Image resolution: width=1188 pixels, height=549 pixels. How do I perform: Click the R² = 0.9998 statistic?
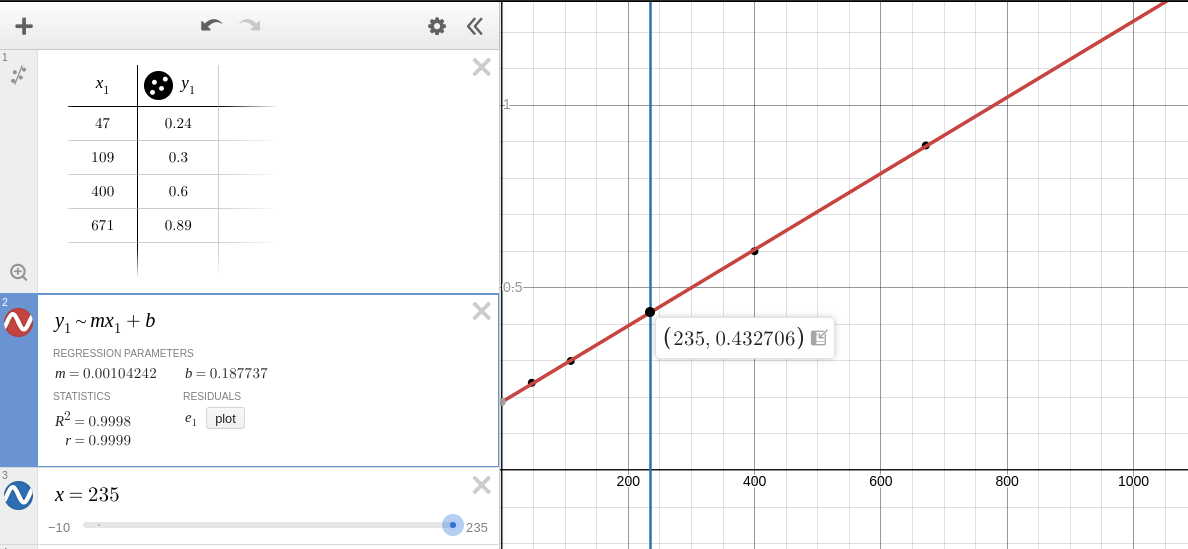pyautogui.click(x=92, y=420)
